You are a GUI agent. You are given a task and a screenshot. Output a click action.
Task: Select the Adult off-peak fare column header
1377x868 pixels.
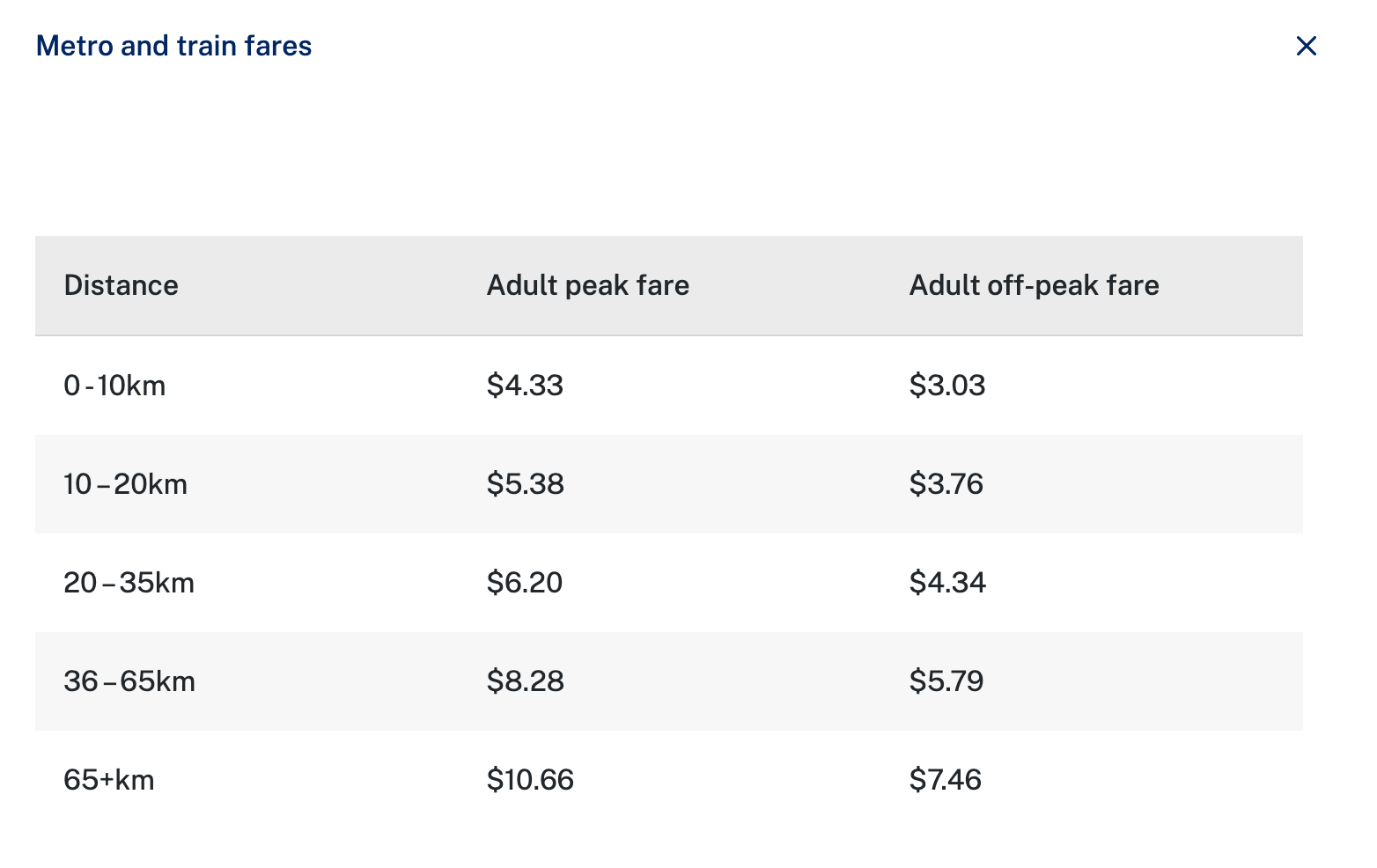coord(1035,285)
